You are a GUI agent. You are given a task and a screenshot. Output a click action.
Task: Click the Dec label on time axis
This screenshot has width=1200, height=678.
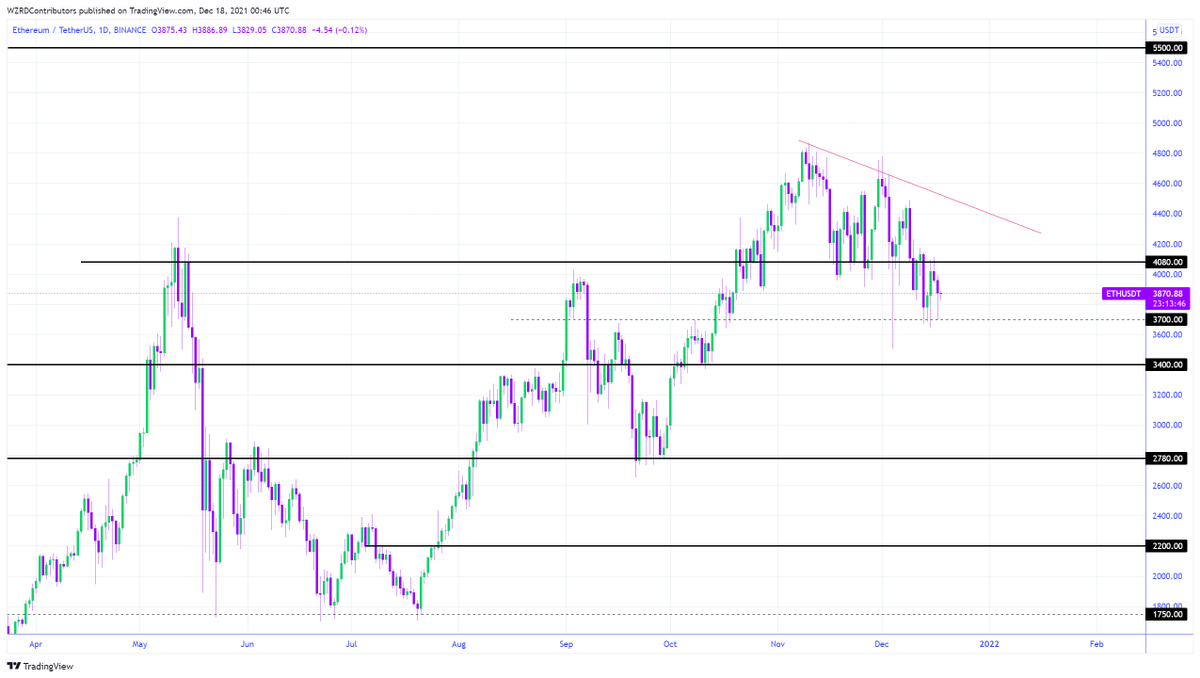click(881, 645)
